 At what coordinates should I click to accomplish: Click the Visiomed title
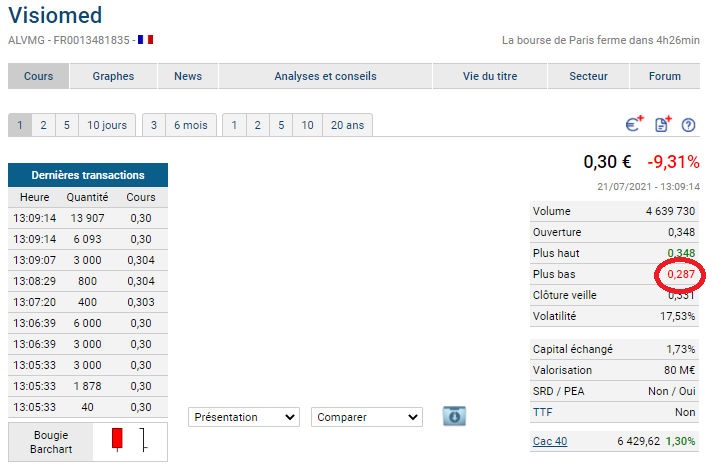tap(55, 15)
